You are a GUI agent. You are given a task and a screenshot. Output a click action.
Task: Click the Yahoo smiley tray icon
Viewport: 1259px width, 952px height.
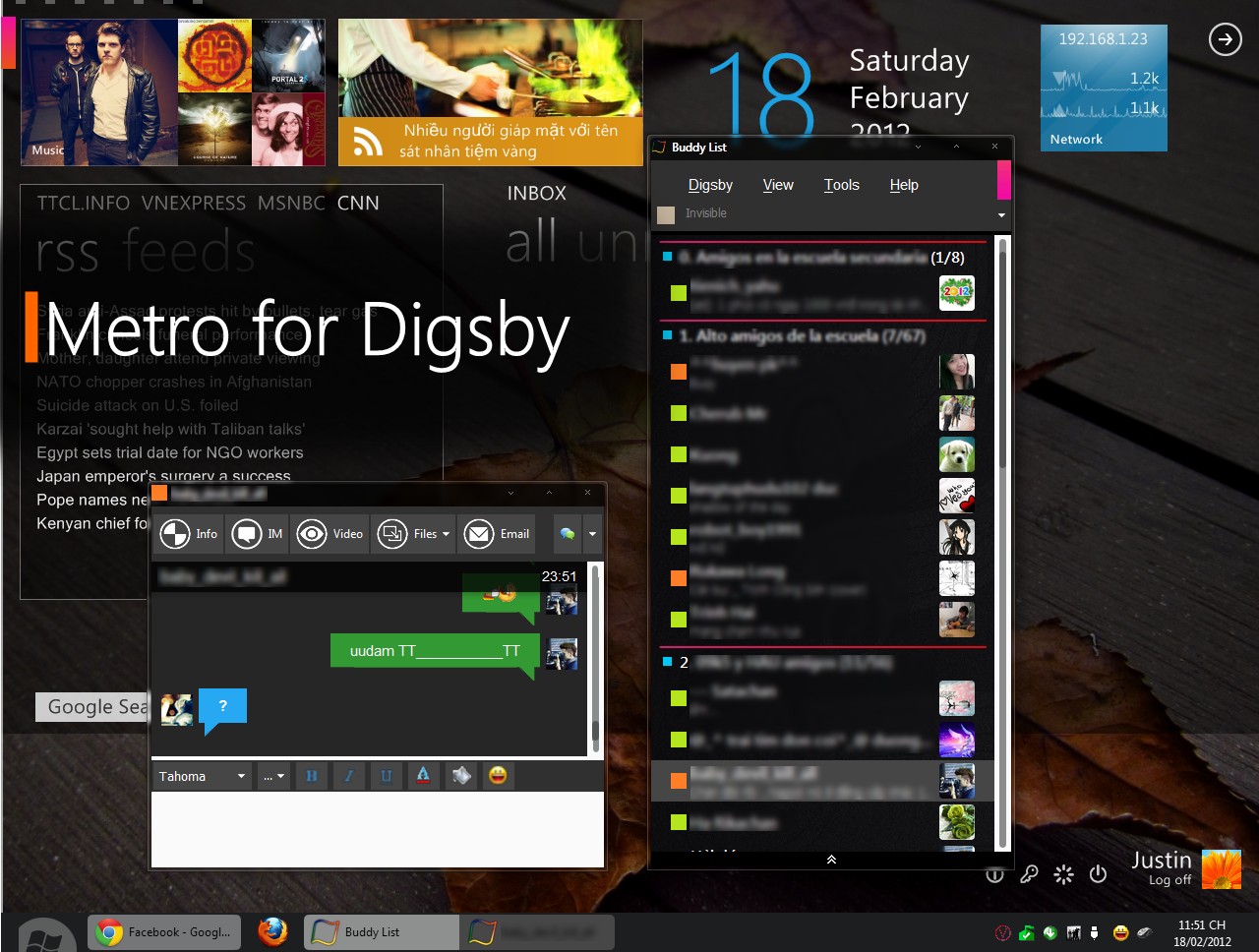[1120, 932]
